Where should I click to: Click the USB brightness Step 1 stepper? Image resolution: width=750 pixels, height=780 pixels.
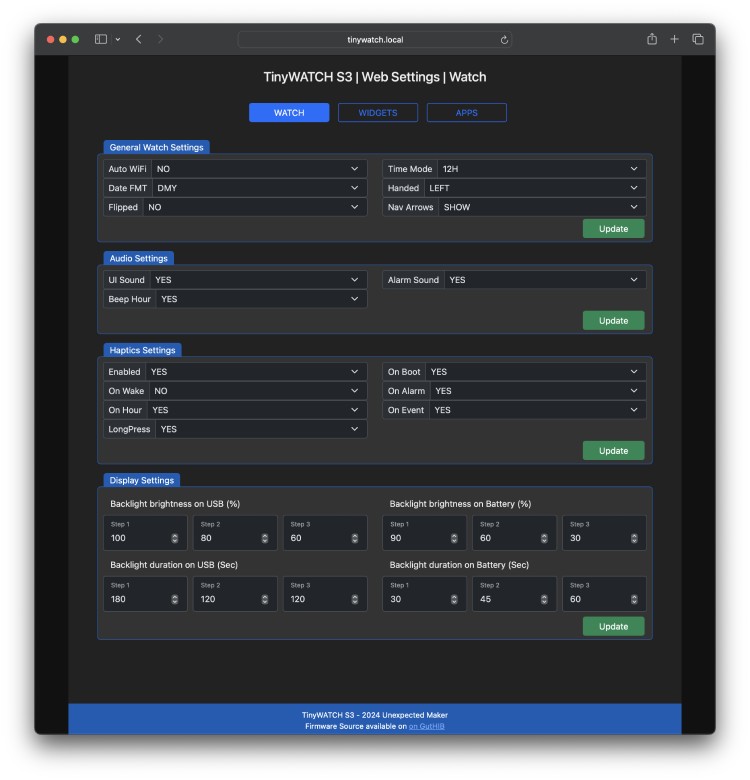[175, 538]
